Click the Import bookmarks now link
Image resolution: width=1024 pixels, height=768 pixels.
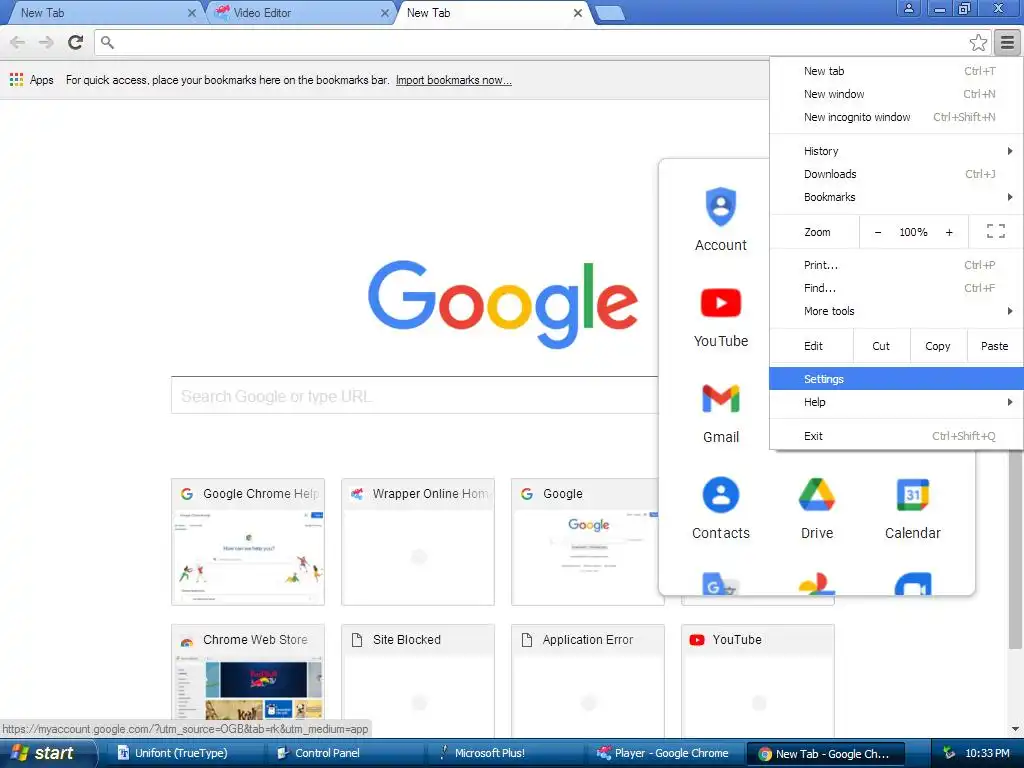click(453, 80)
